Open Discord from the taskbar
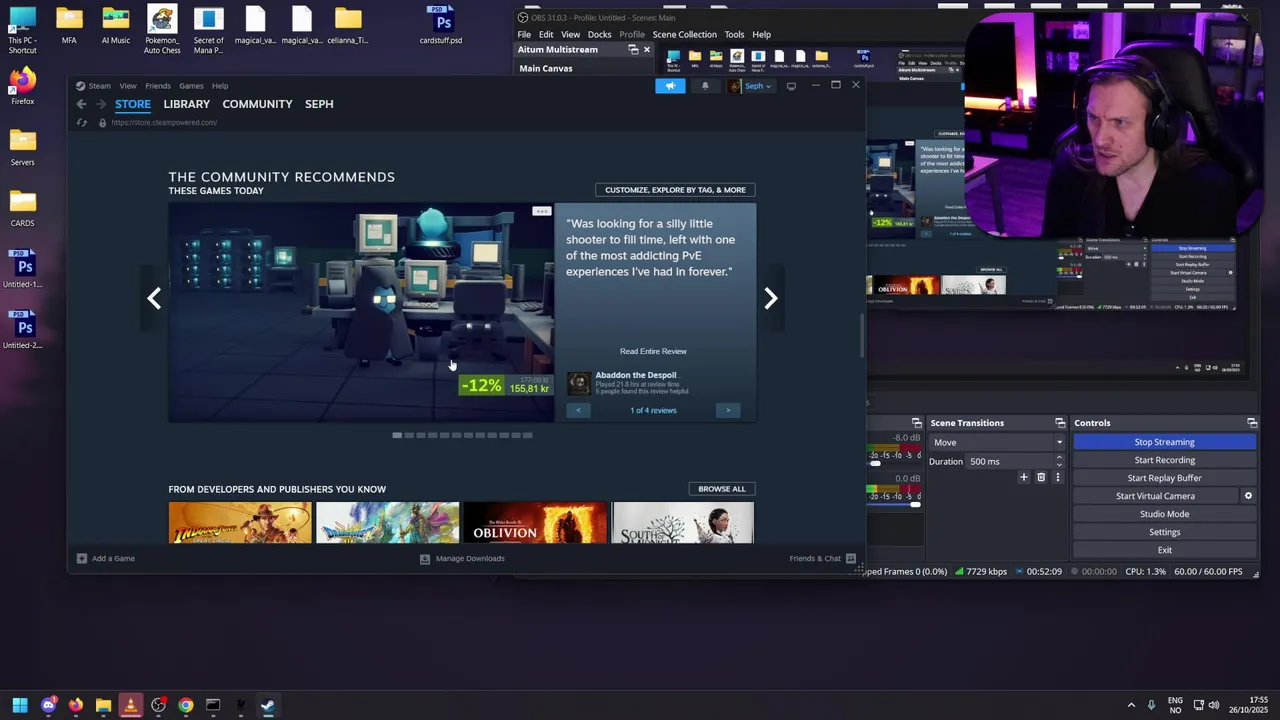1280x720 pixels. click(48, 705)
